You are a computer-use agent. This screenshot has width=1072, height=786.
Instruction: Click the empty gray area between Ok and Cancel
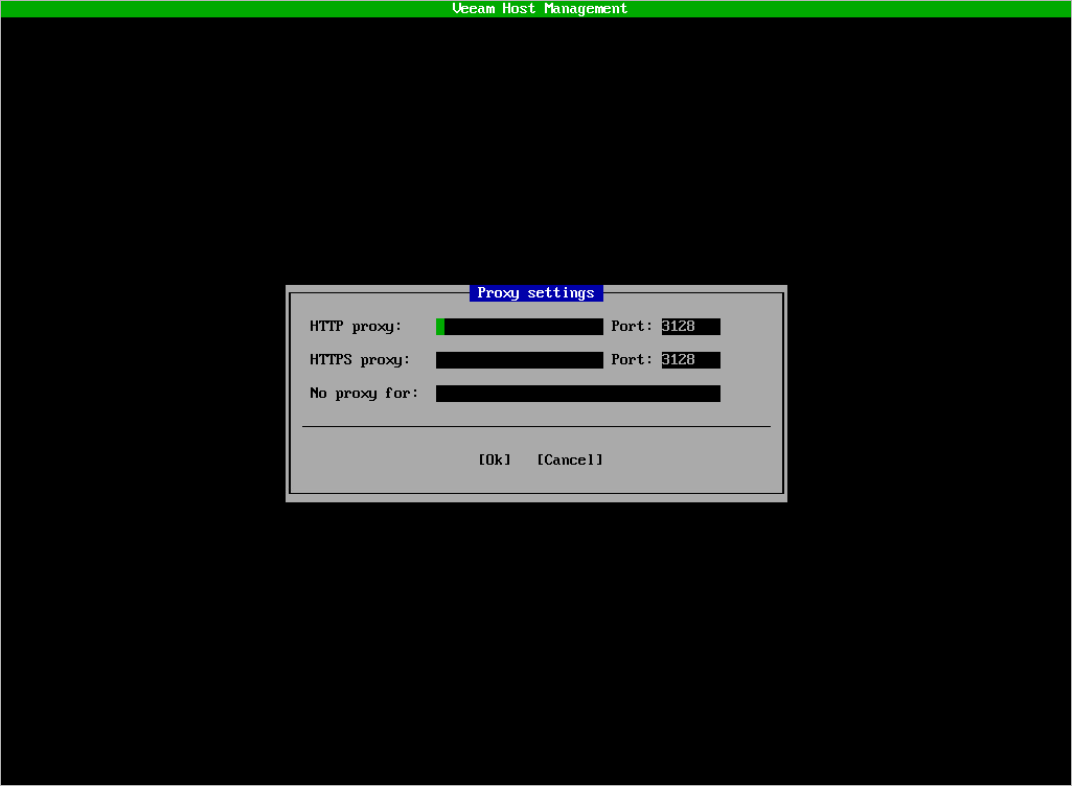524,460
